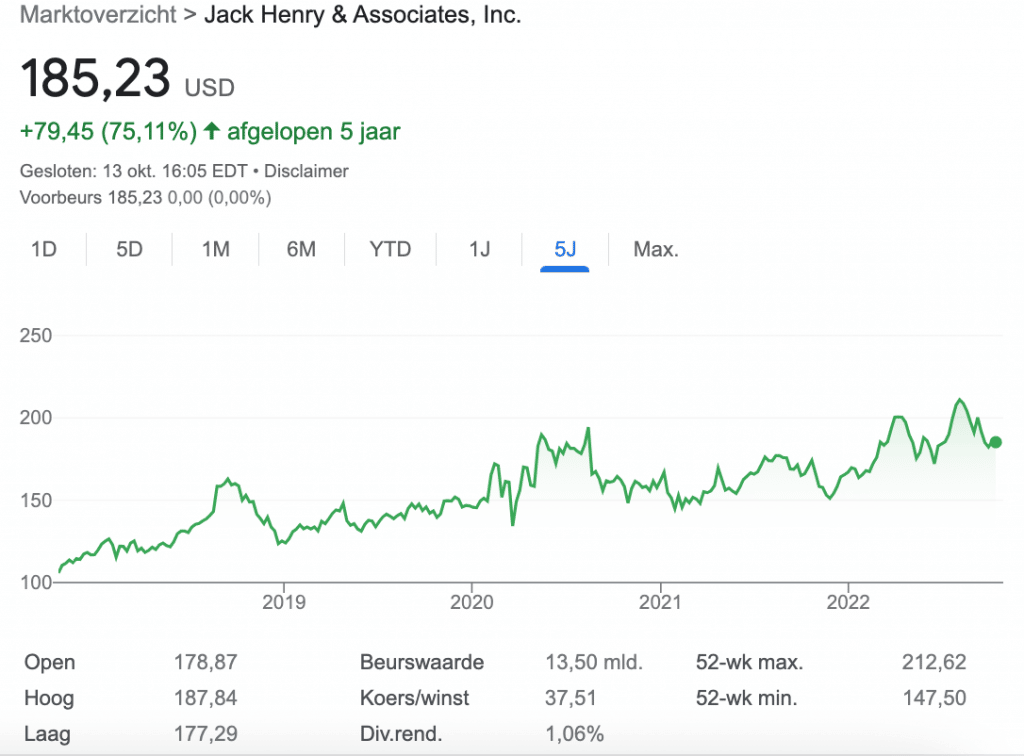Switch chart to 6M range

pyautogui.click(x=301, y=249)
